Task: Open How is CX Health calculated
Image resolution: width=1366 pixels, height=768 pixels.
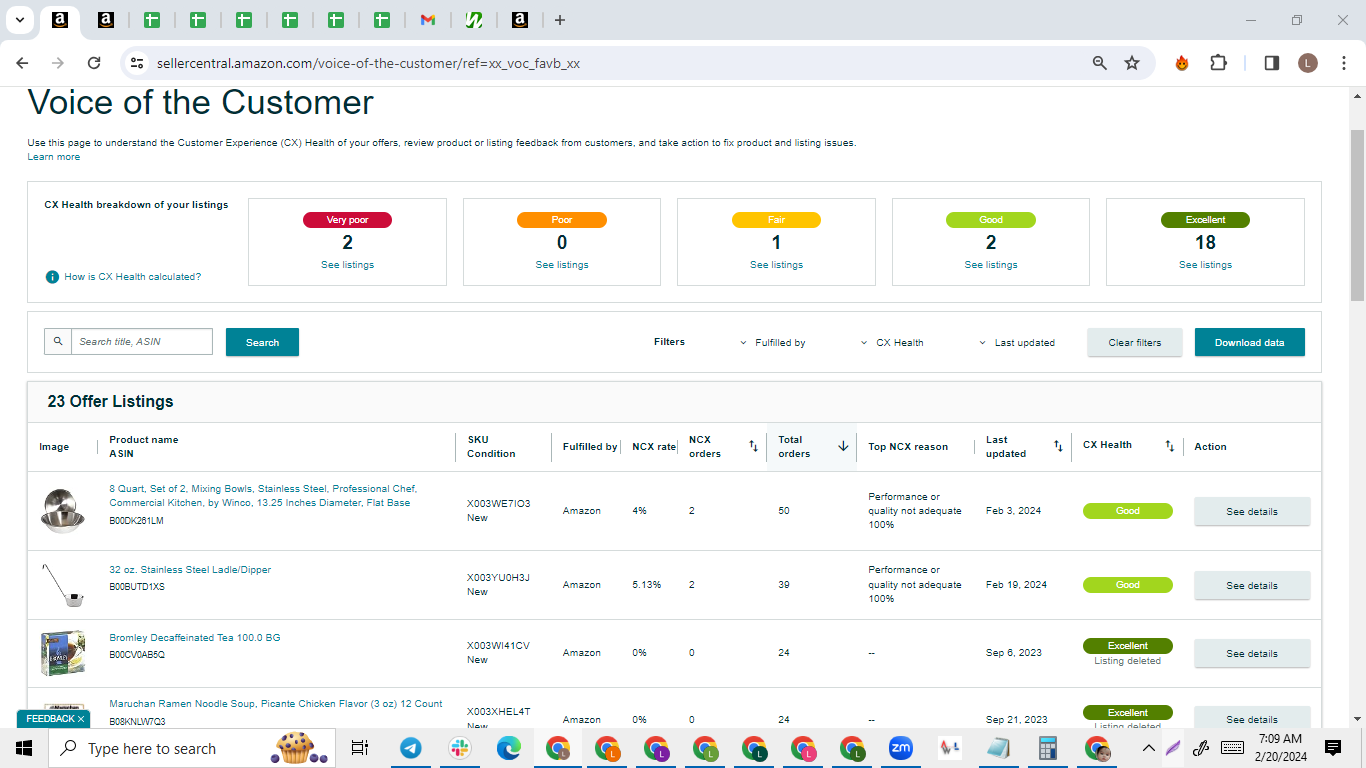Action: coord(132,277)
